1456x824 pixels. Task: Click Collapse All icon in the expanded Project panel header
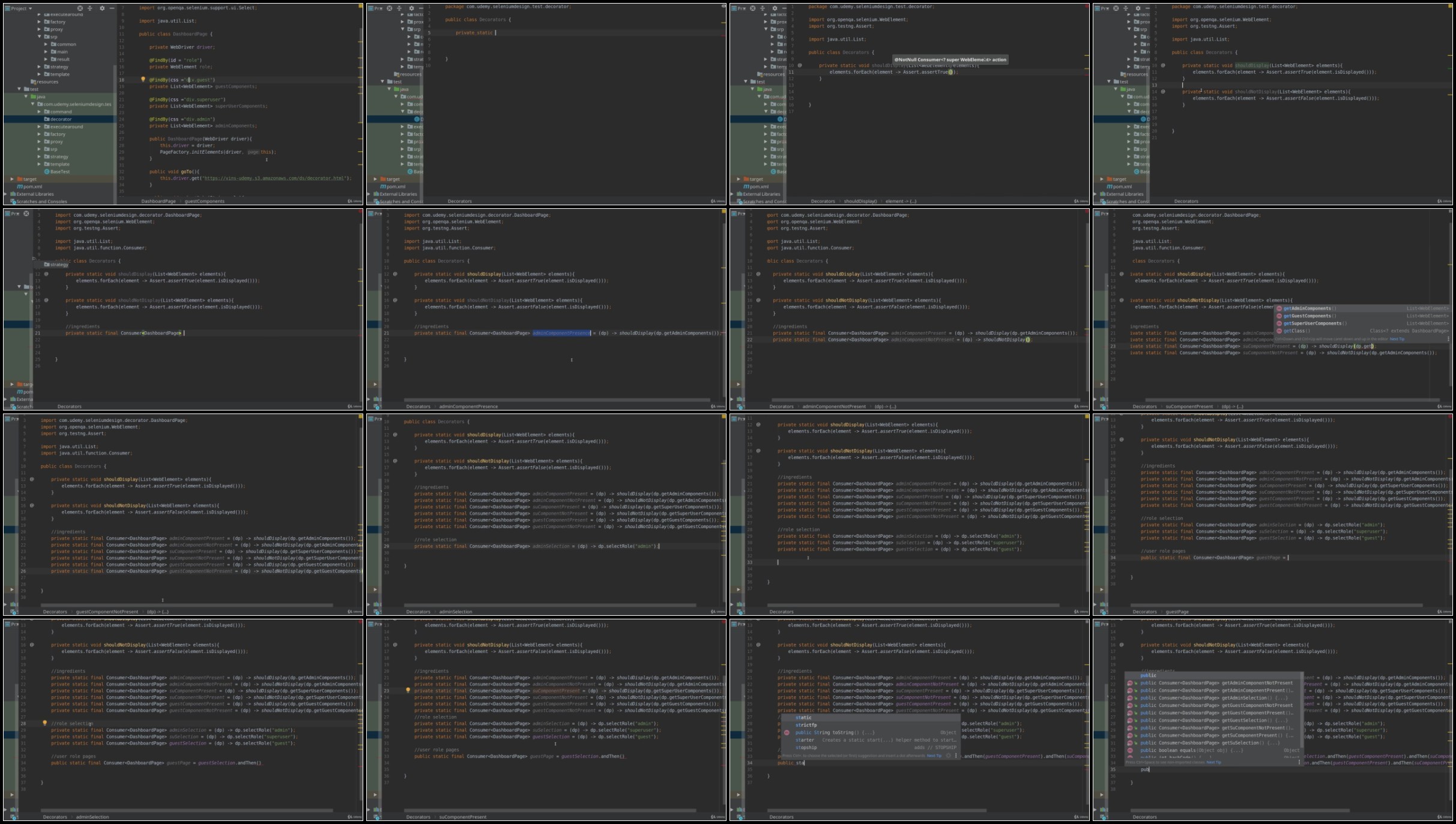coord(90,8)
